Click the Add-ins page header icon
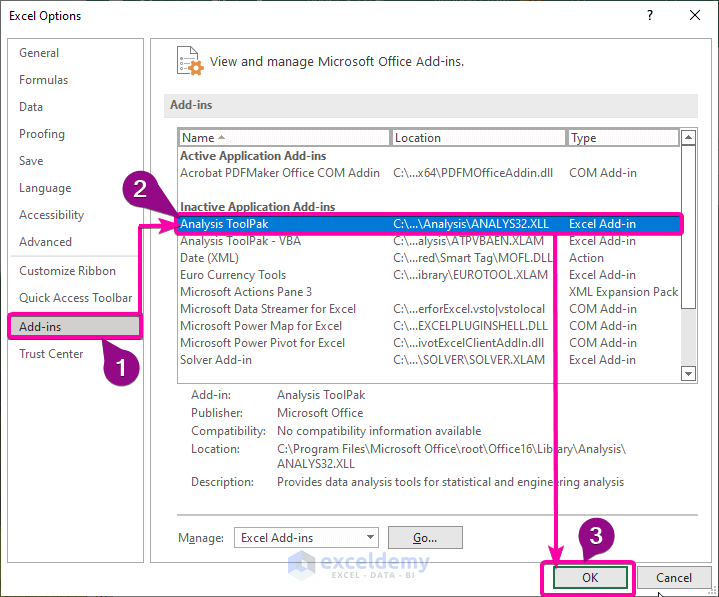Image resolution: width=719 pixels, height=597 pixels. tap(190, 61)
